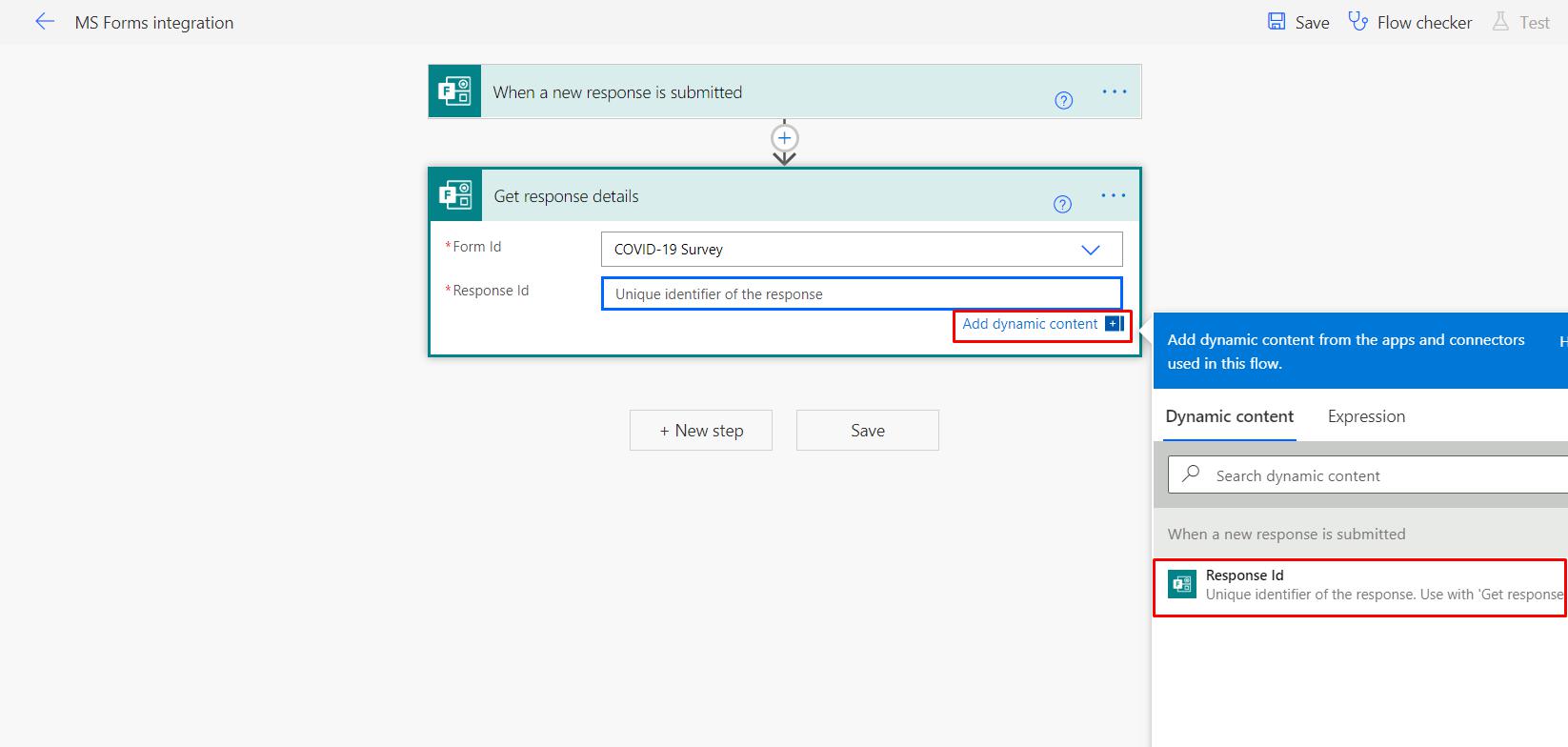
Task: Select the Dynamic content tab
Action: point(1229,416)
